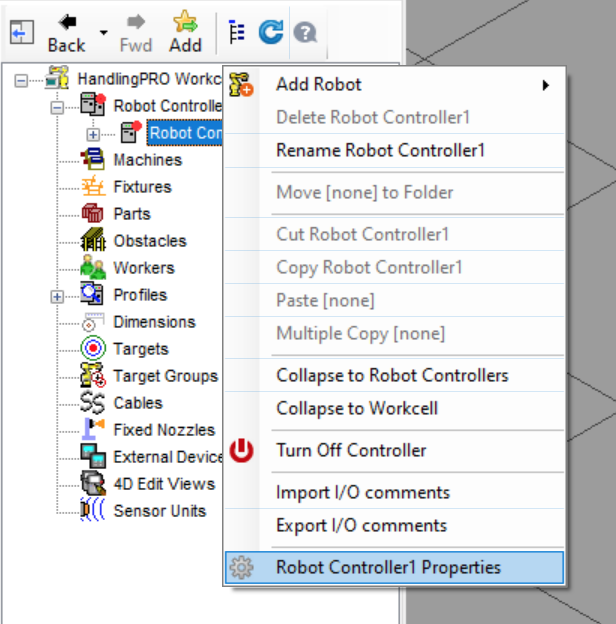The height and width of the screenshot is (624, 616).
Task: Select the Profiles tree label
Action: click(x=140, y=295)
